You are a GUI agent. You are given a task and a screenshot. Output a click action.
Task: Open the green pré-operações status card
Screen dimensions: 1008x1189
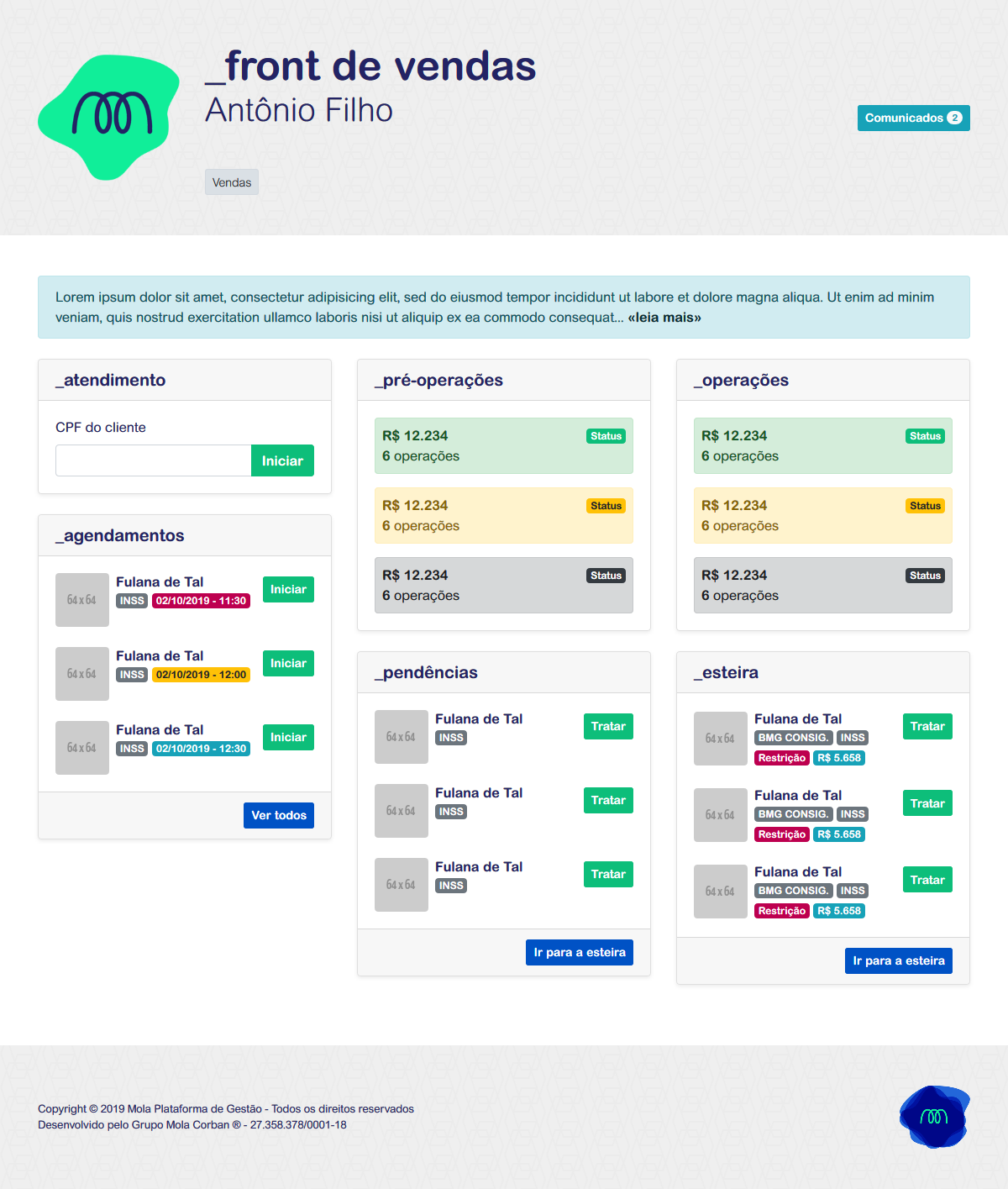point(503,446)
